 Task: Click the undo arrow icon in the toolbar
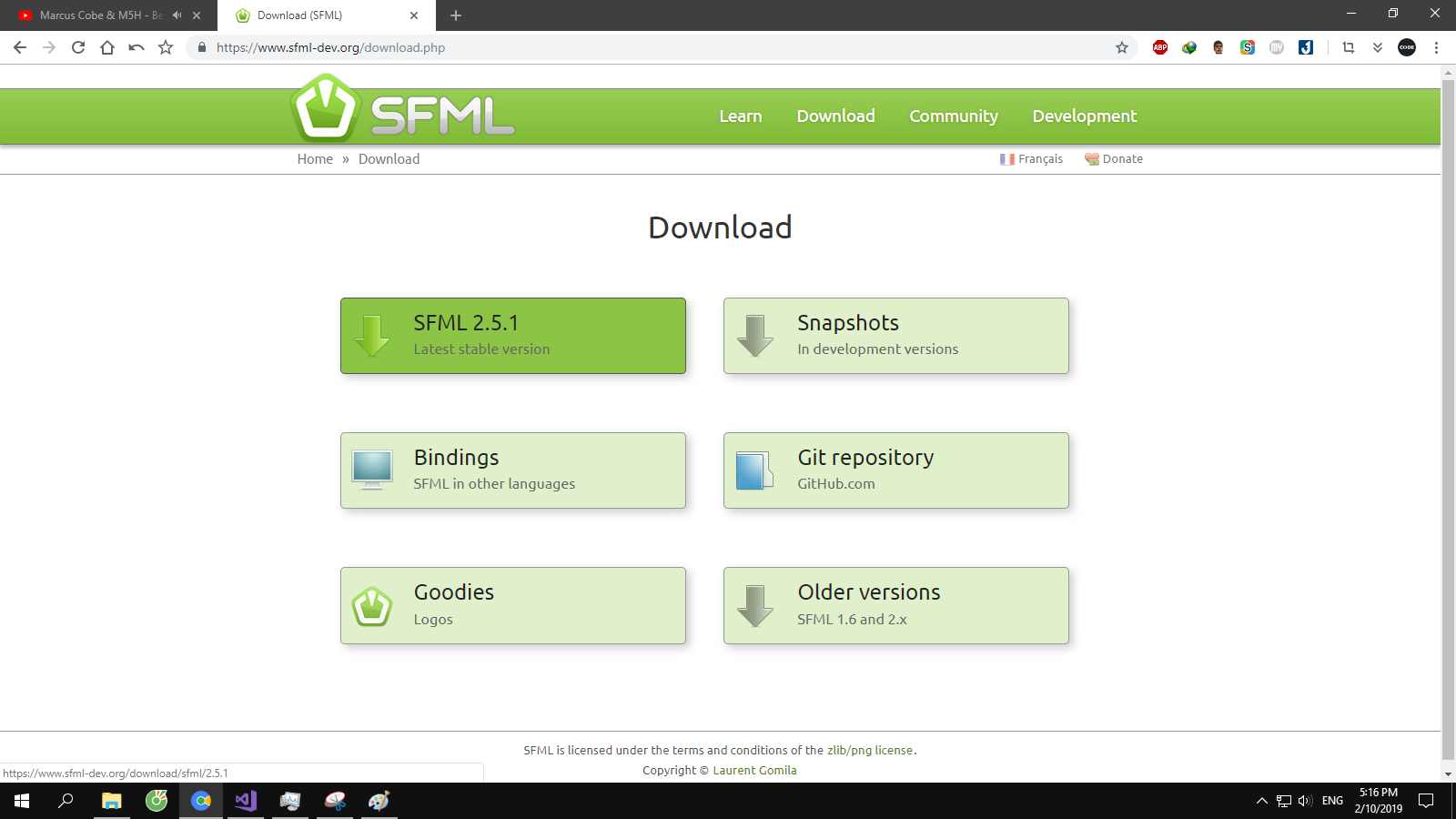tap(136, 47)
